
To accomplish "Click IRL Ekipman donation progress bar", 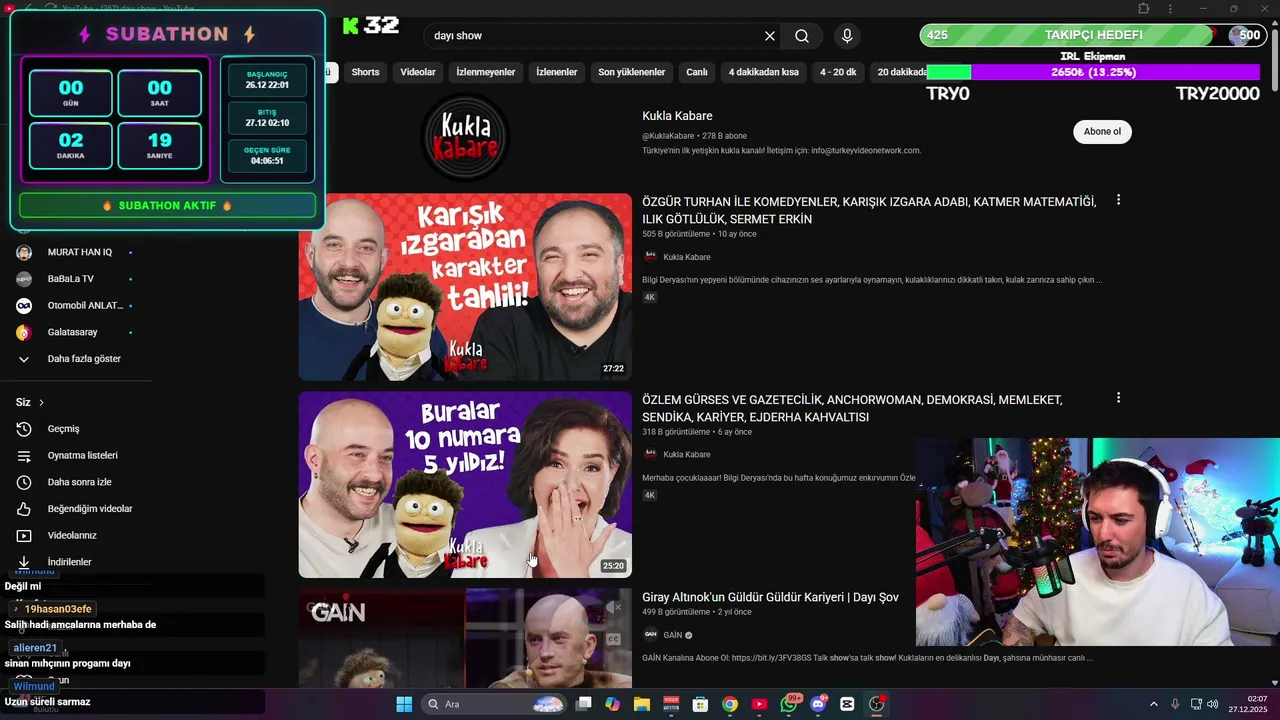I will click(1093, 72).
